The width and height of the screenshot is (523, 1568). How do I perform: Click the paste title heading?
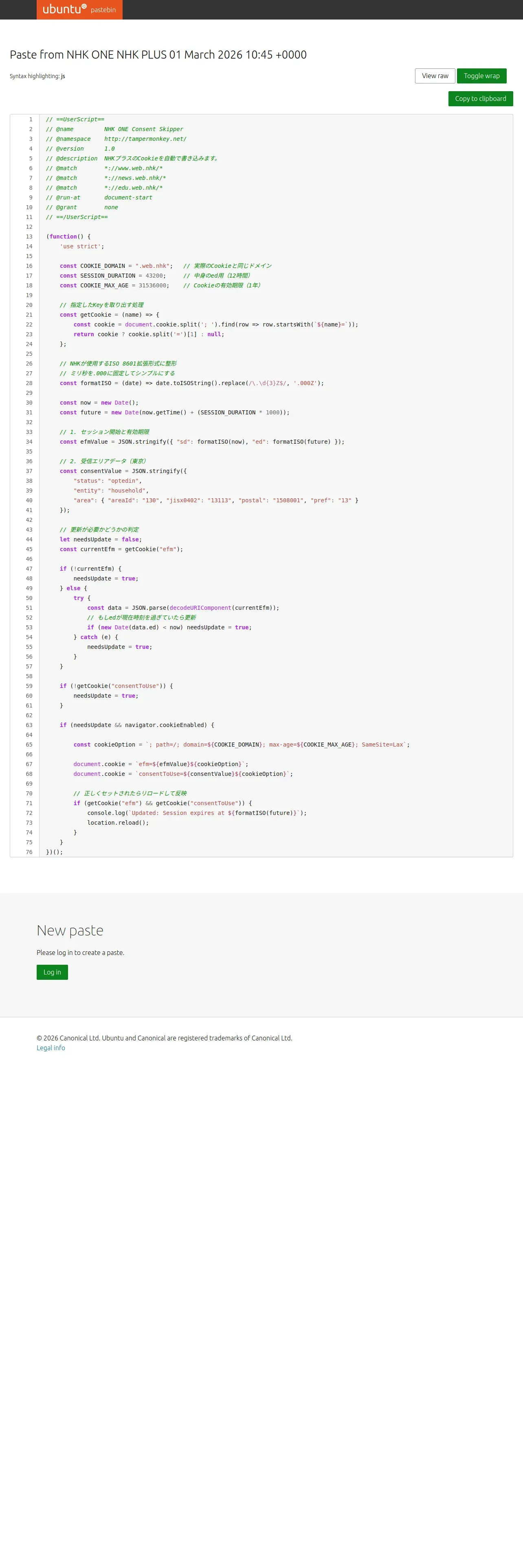pyautogui.click(x=158, y=55)
